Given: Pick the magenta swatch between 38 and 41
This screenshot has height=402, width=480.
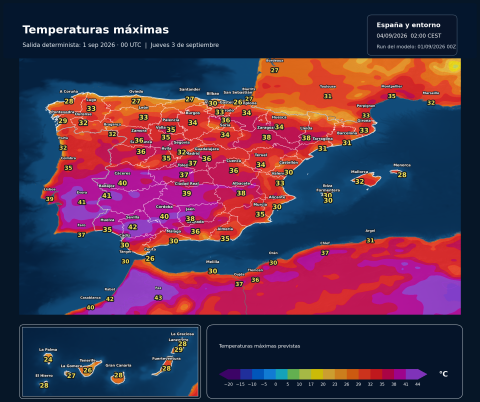Looking at the screenshot, I should 400,374.
